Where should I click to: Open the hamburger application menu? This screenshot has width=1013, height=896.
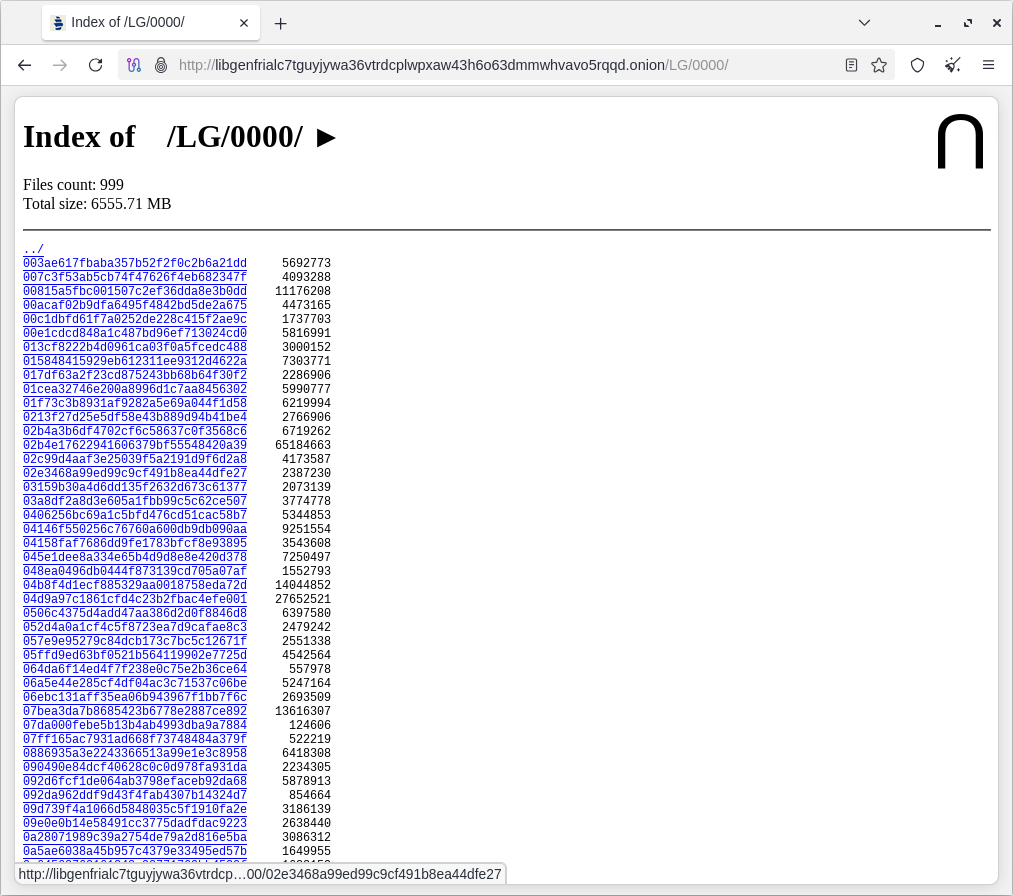point(988,65)
